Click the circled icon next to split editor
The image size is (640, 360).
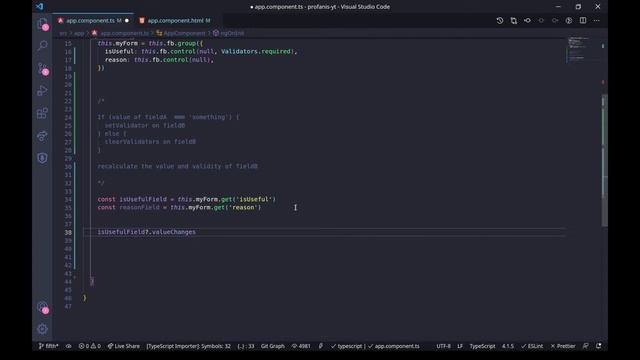pos(569,20)
